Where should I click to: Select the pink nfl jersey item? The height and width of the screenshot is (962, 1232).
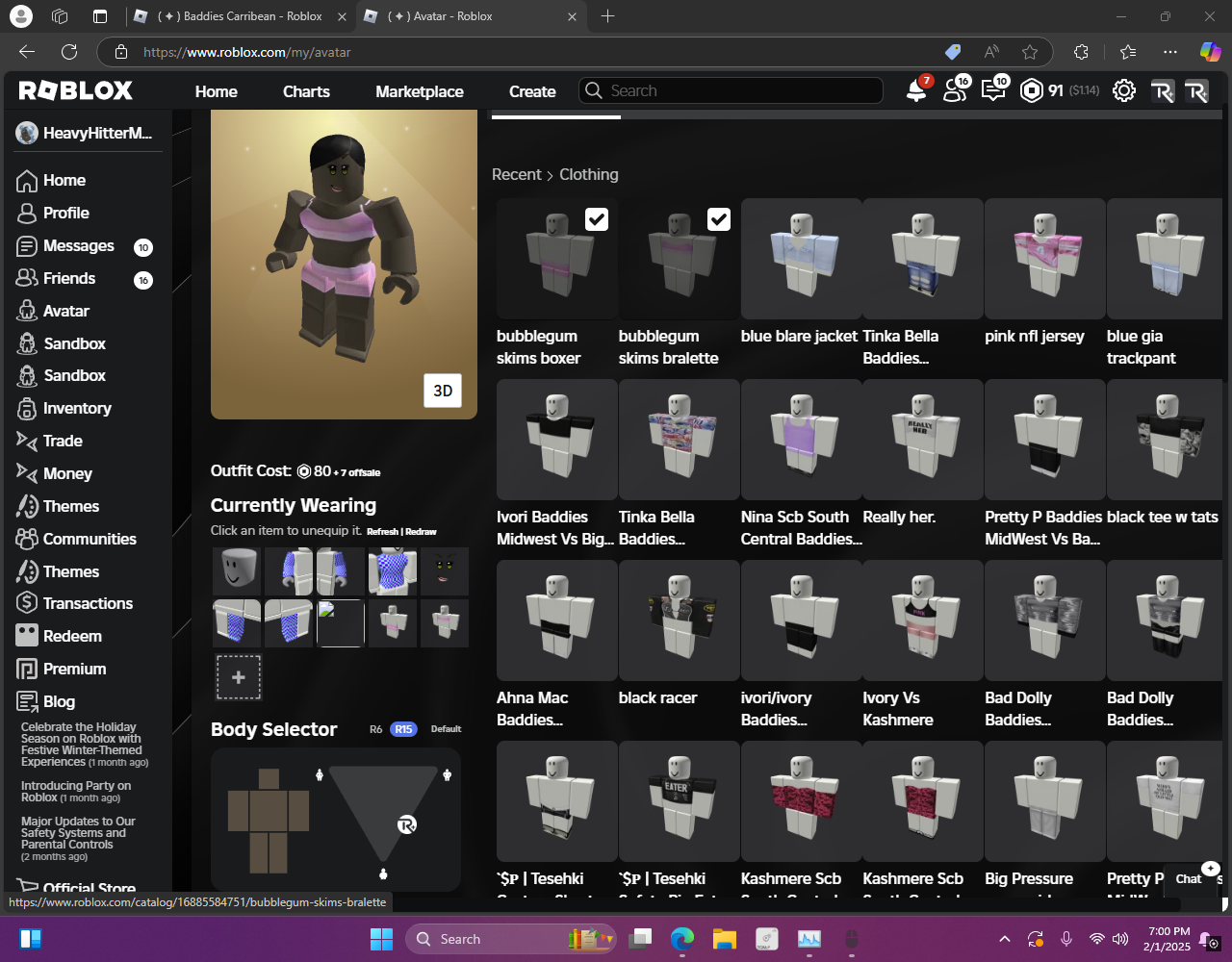click(1045, 259)
